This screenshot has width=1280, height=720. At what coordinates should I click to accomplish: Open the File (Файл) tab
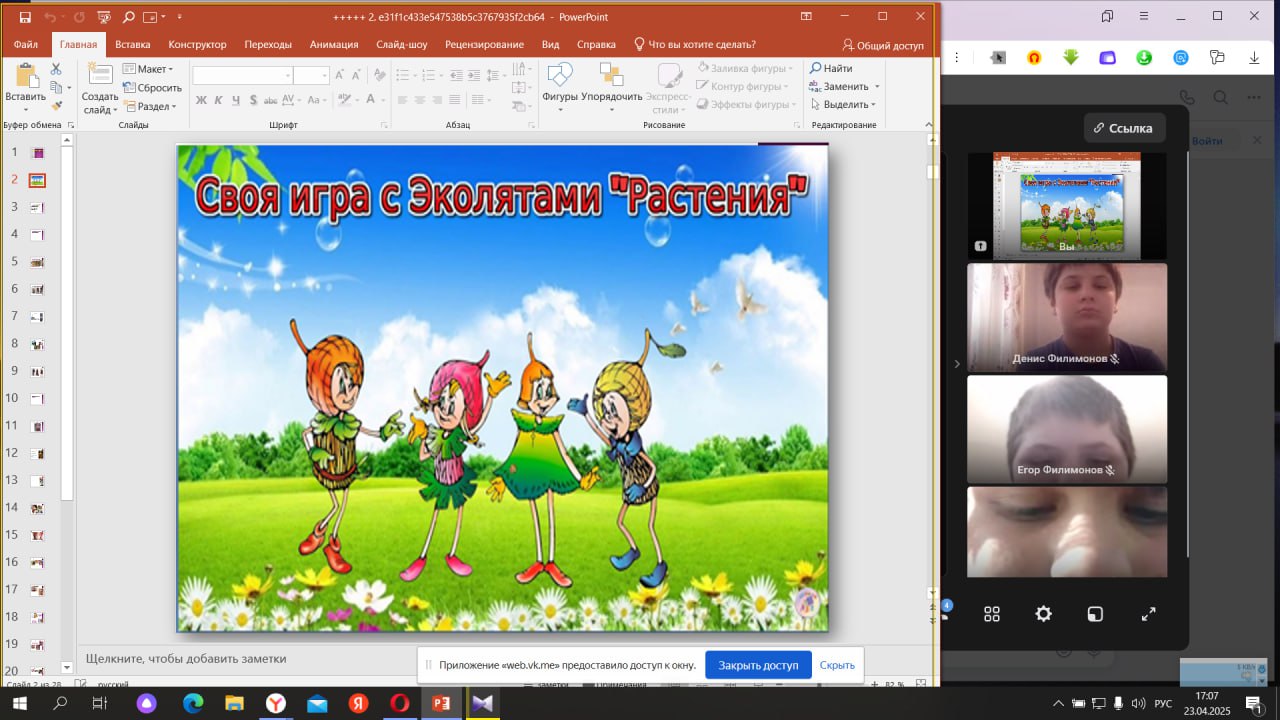click(26, 44)
